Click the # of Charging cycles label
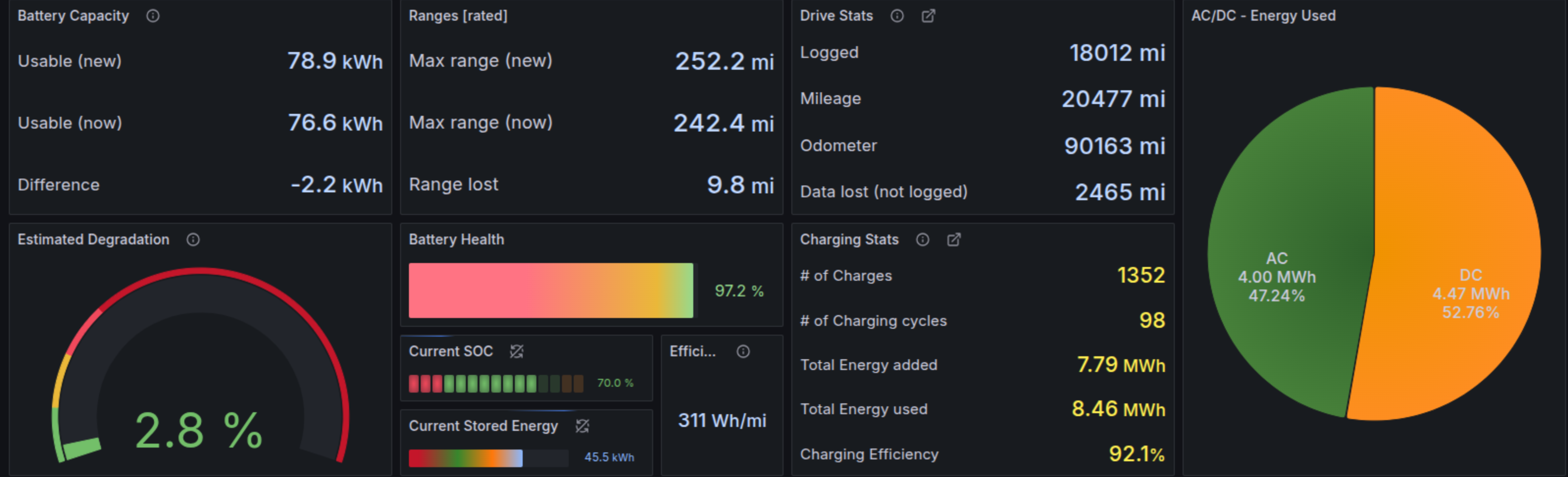 [873, 321]
